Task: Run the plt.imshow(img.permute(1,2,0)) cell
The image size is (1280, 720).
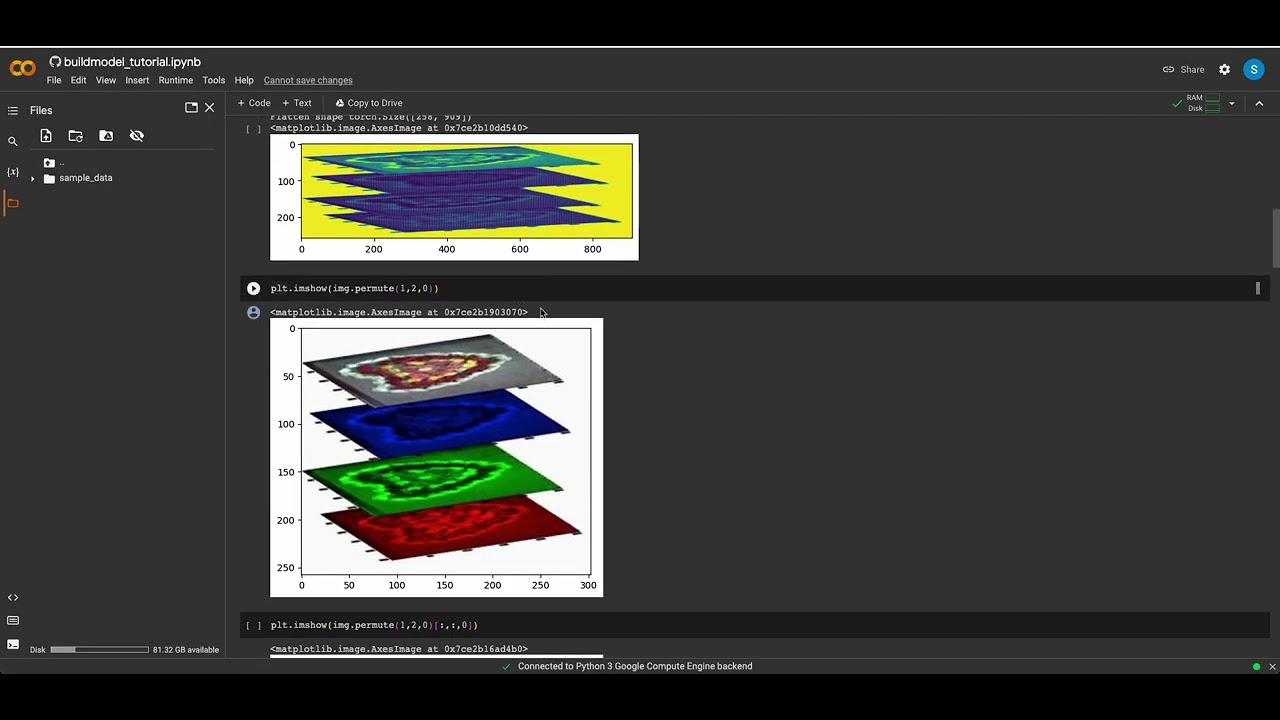Action: [x=253, y=288]
